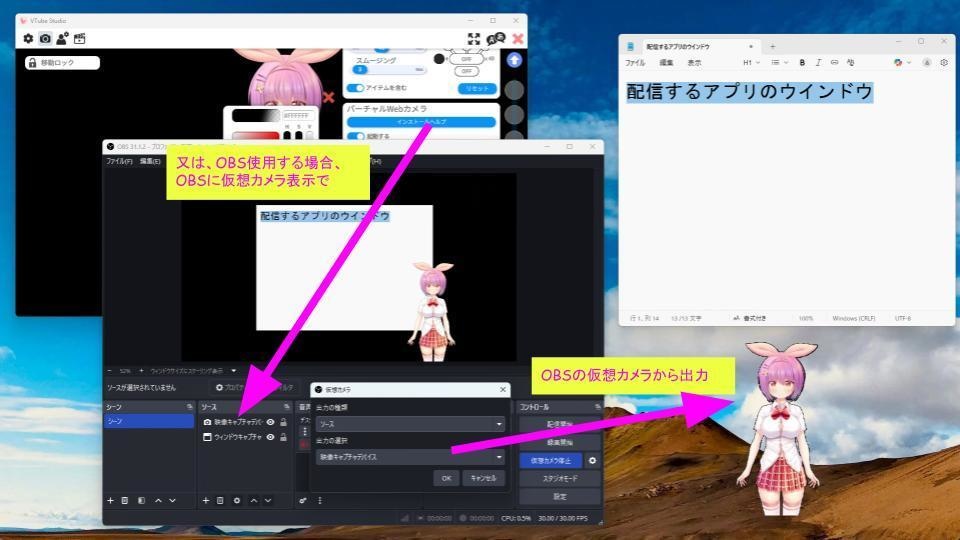Screen dimensions: 960x540
Task: Toggle lock on ウィンドウキャプチャ source
Action: point(283,437)
